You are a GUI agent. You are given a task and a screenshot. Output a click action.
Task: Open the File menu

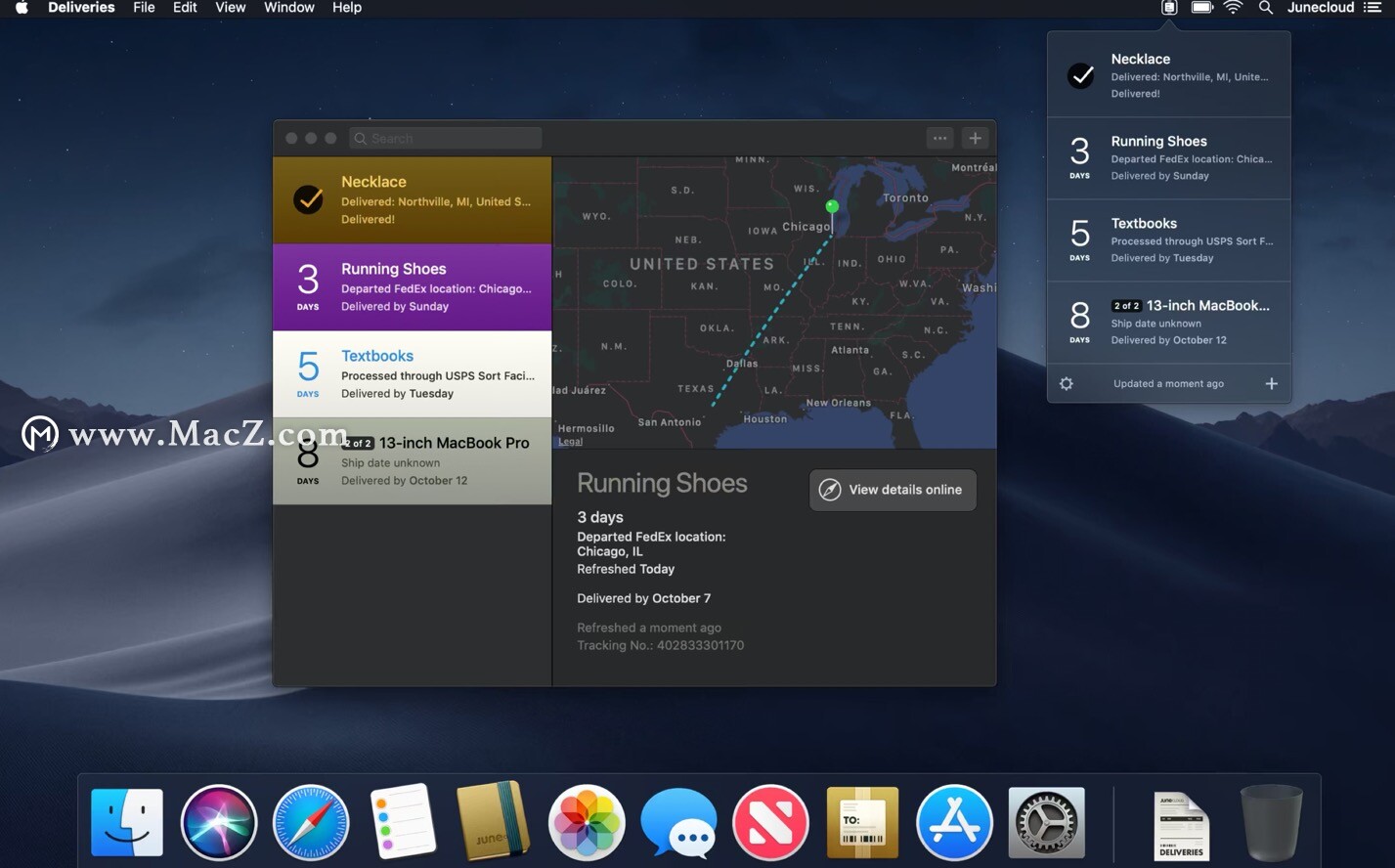(x=144, y=8)
